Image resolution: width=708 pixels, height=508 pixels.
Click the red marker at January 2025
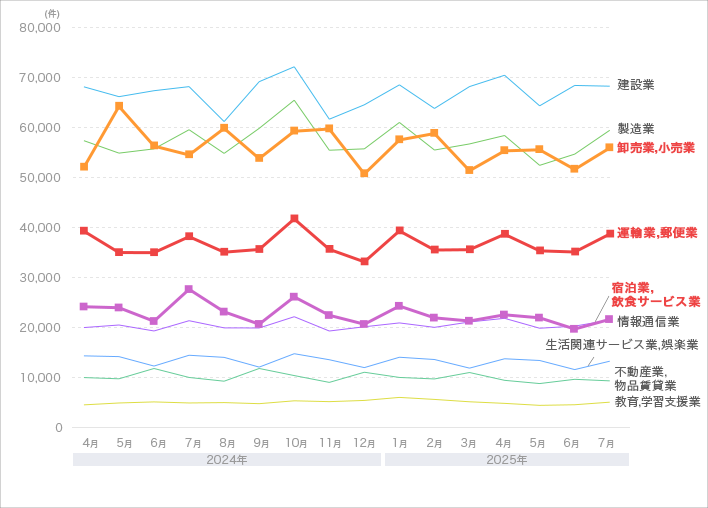click(399, 231)
